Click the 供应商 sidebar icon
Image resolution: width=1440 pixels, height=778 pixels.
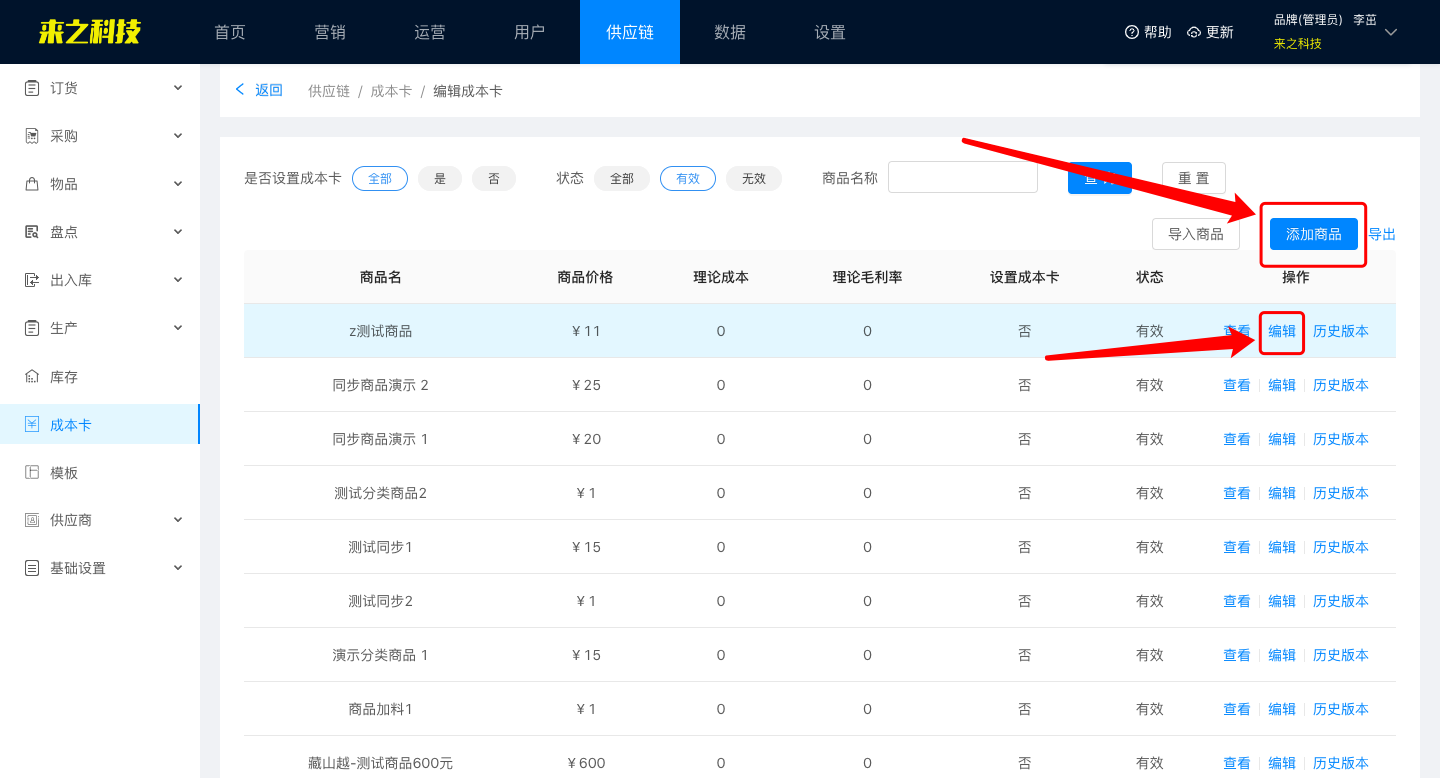pos(32,520)
